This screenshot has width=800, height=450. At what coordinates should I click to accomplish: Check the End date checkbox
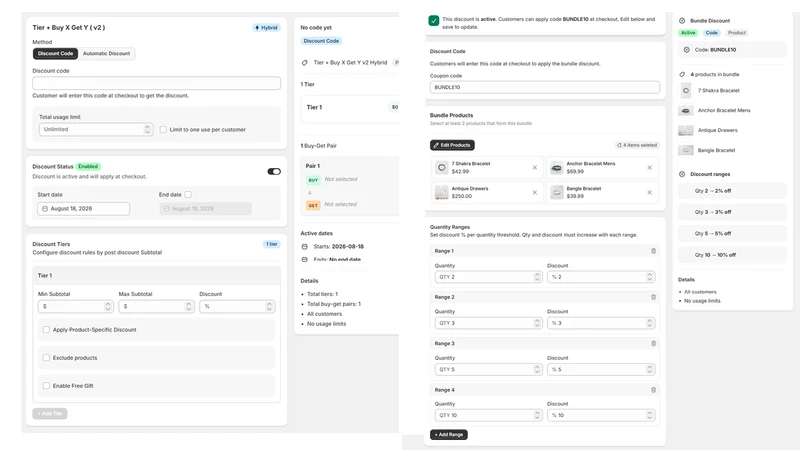coord(188,194)
